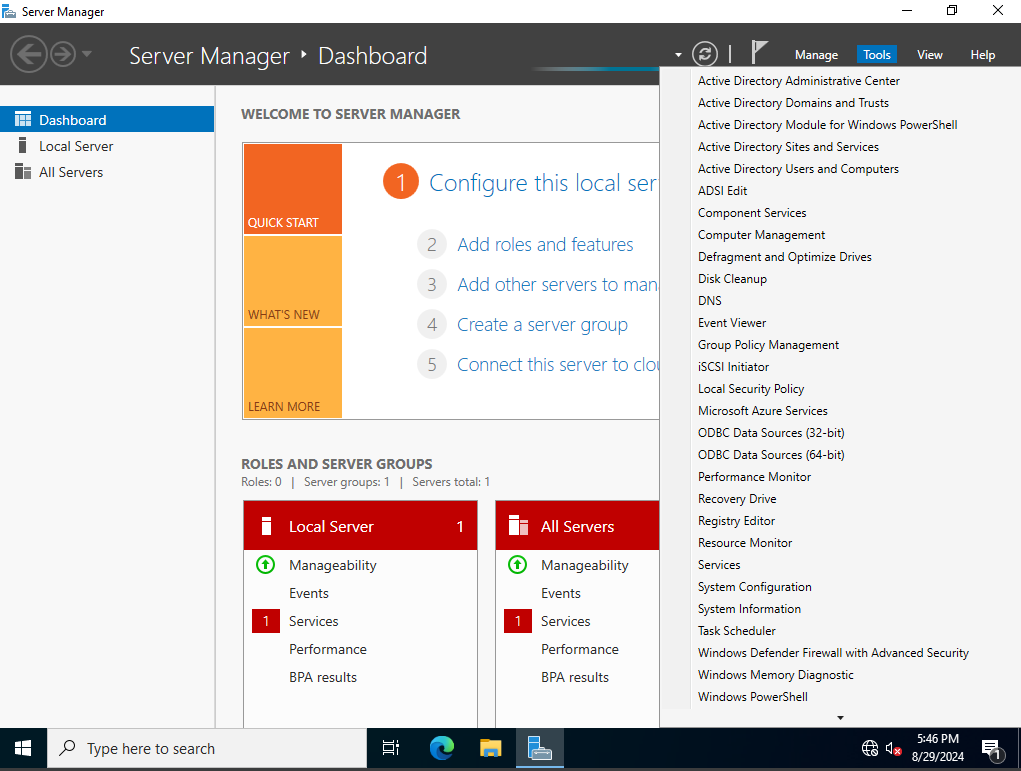Open Active Directory Sites and Services
This screenshot has width=1021, height=771.
[788, 147]
